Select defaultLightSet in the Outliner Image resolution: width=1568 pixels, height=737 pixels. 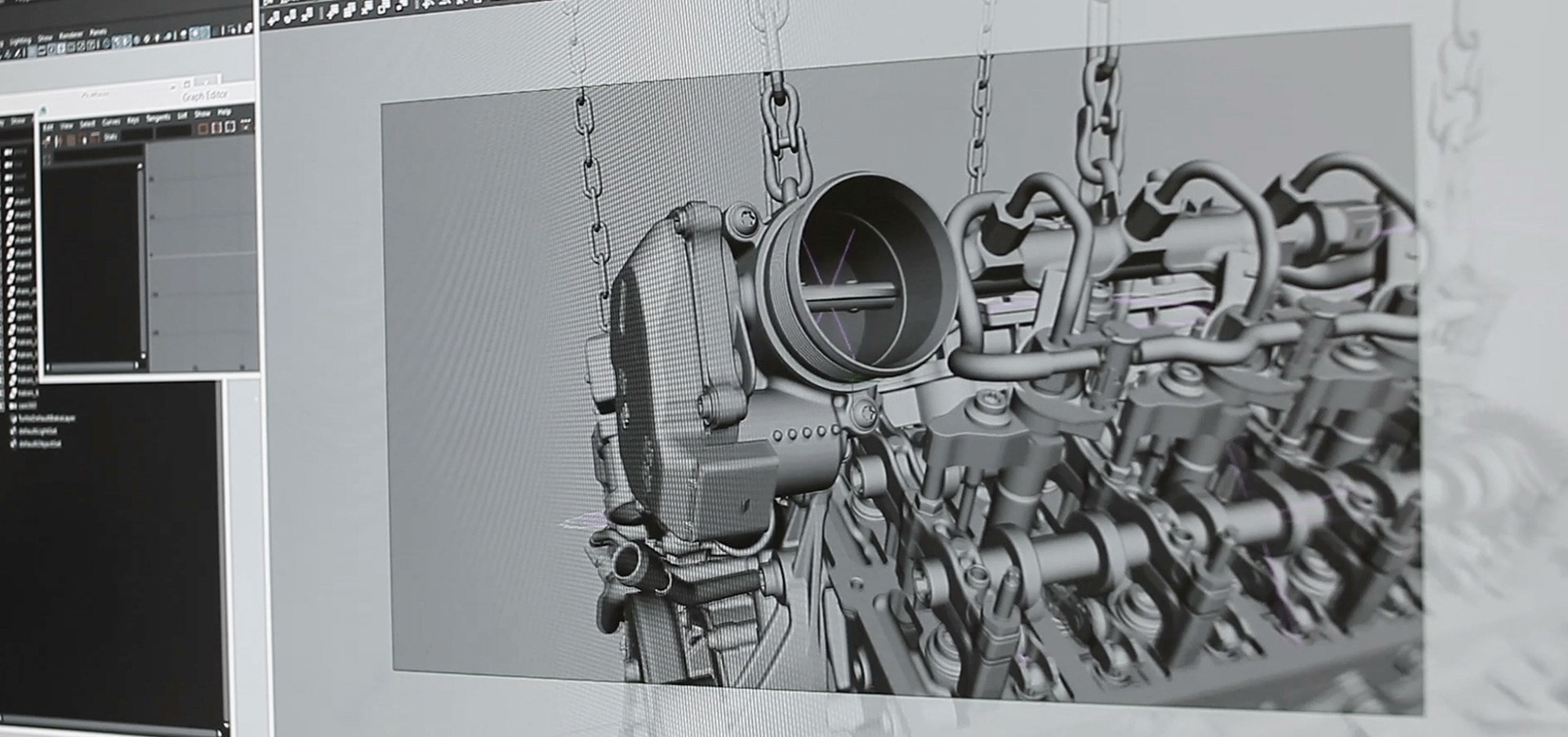coord(35,431)
